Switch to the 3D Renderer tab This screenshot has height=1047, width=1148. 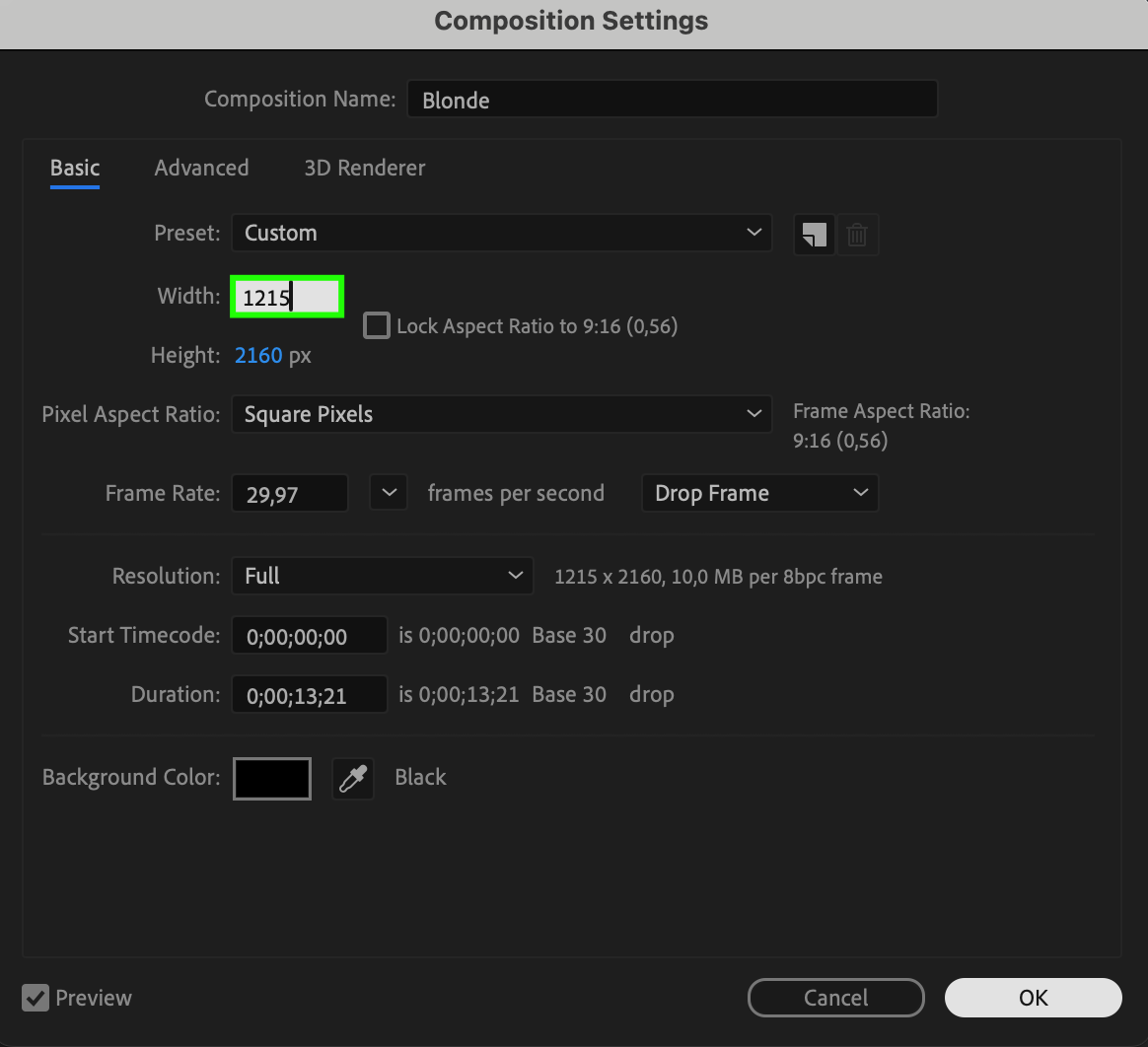(364, 168)
